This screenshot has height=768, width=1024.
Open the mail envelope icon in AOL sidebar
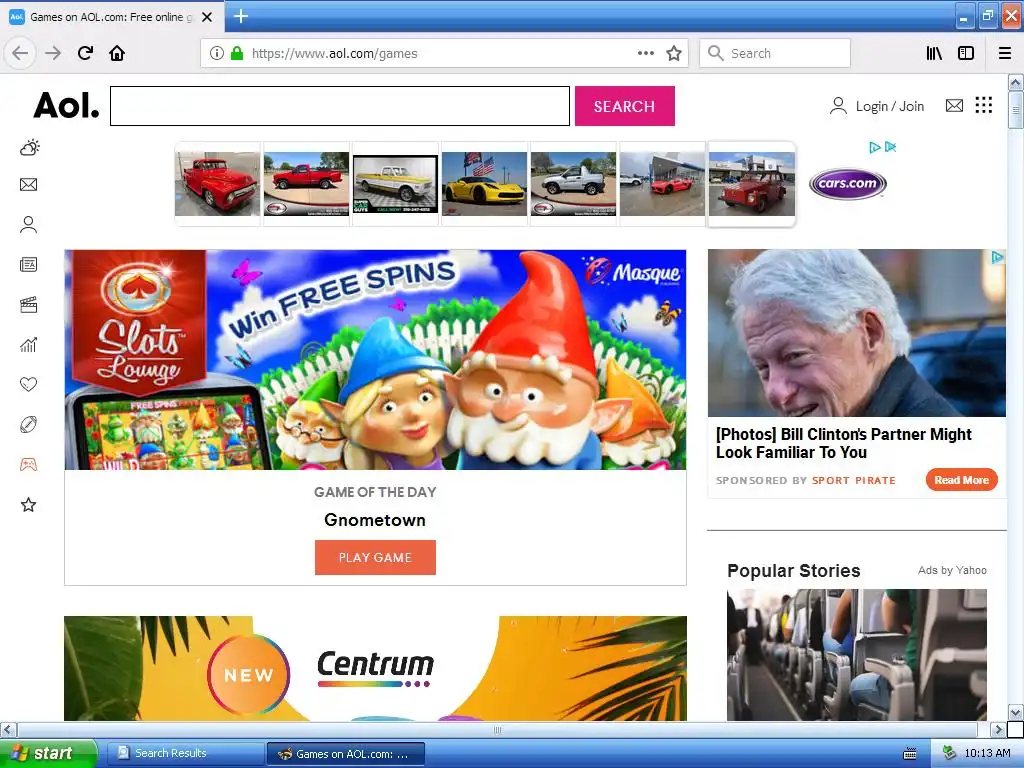point(28,185)
